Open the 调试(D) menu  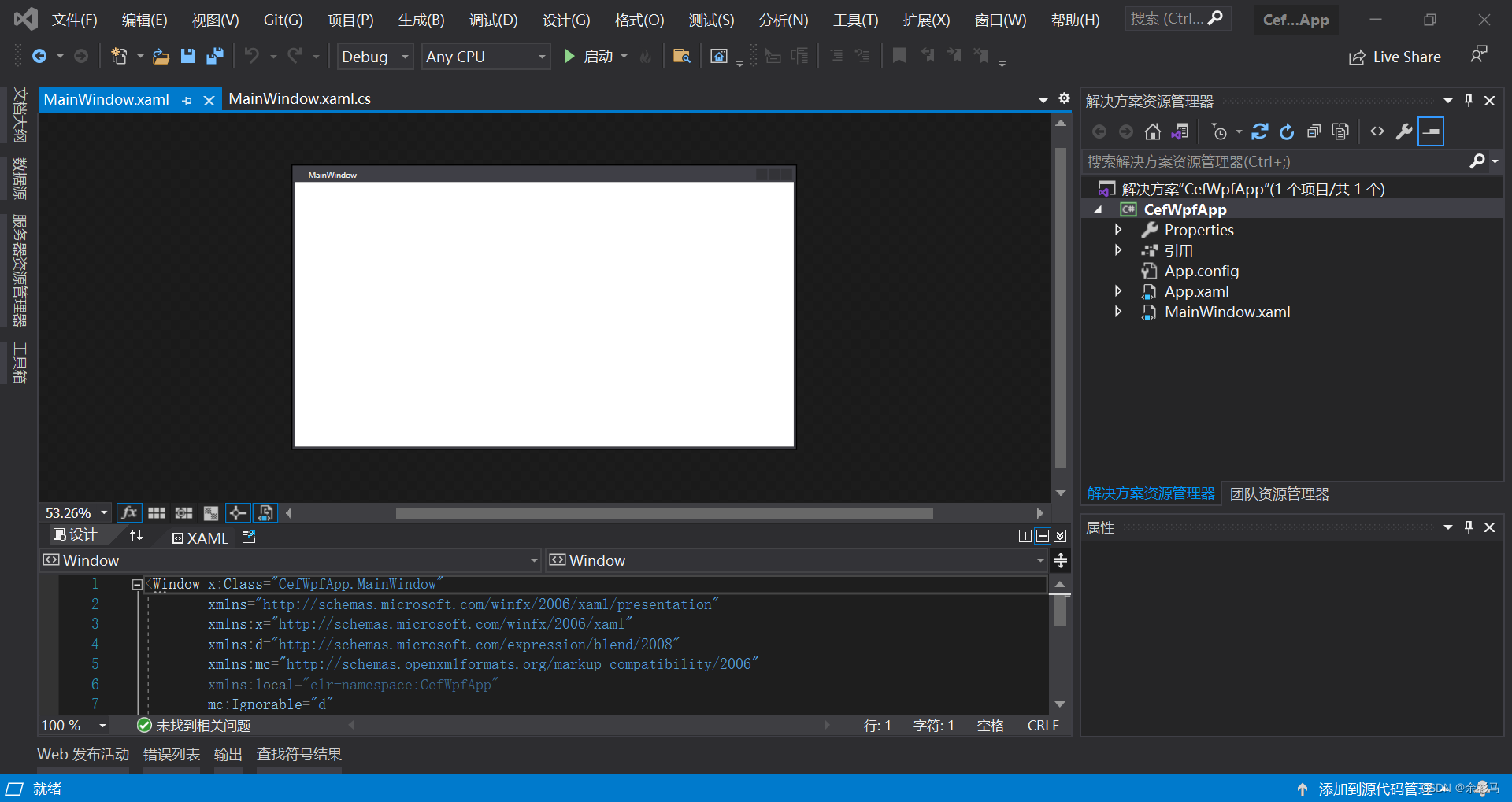click(493, 20)
